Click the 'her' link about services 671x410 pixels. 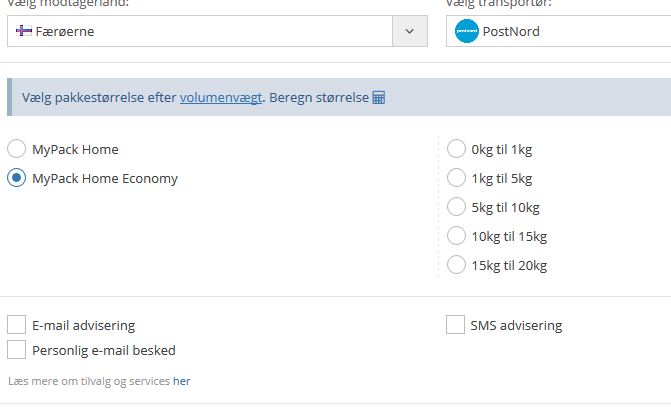(181, 381)
